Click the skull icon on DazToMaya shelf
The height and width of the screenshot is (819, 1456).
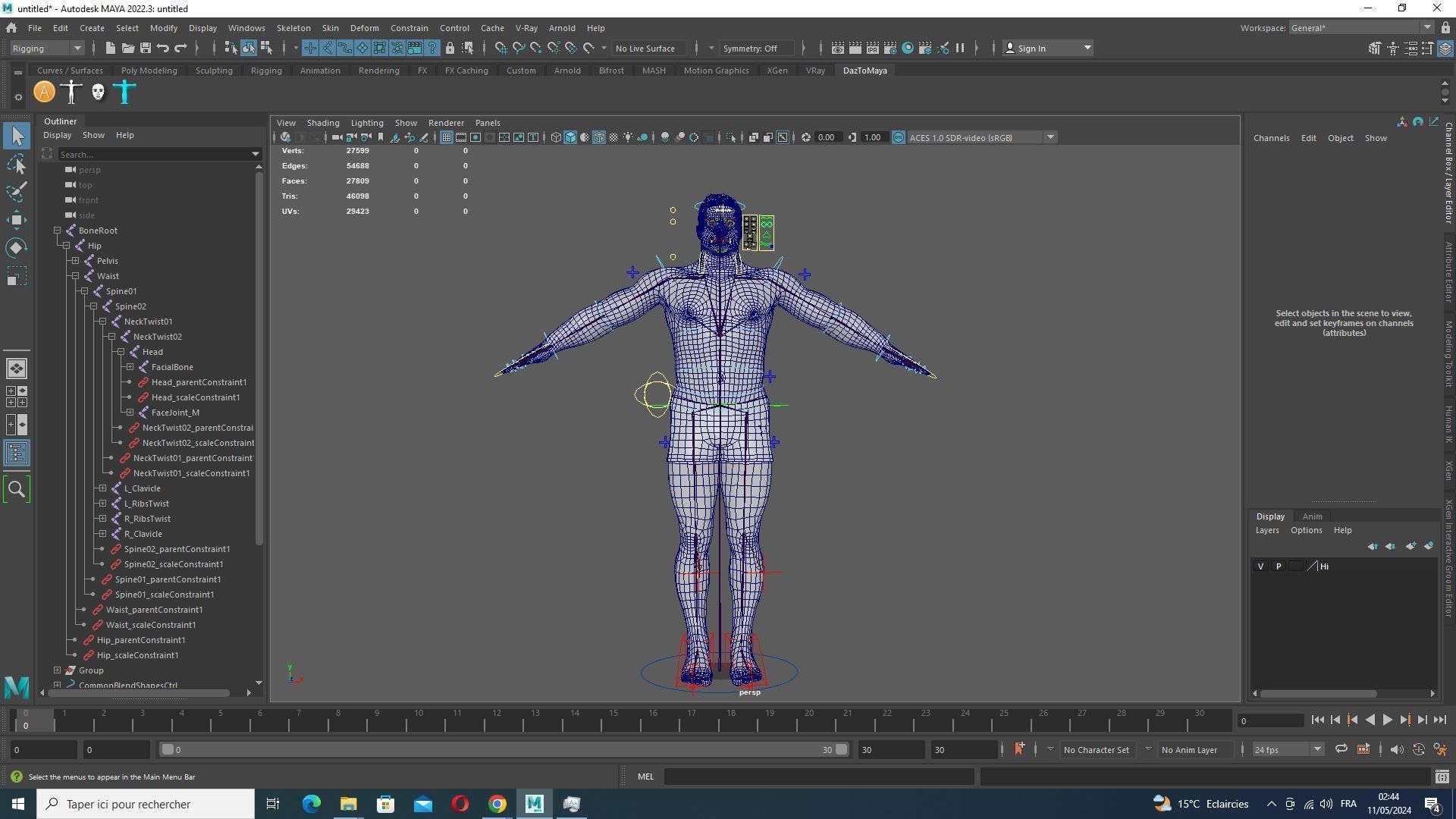98,93
